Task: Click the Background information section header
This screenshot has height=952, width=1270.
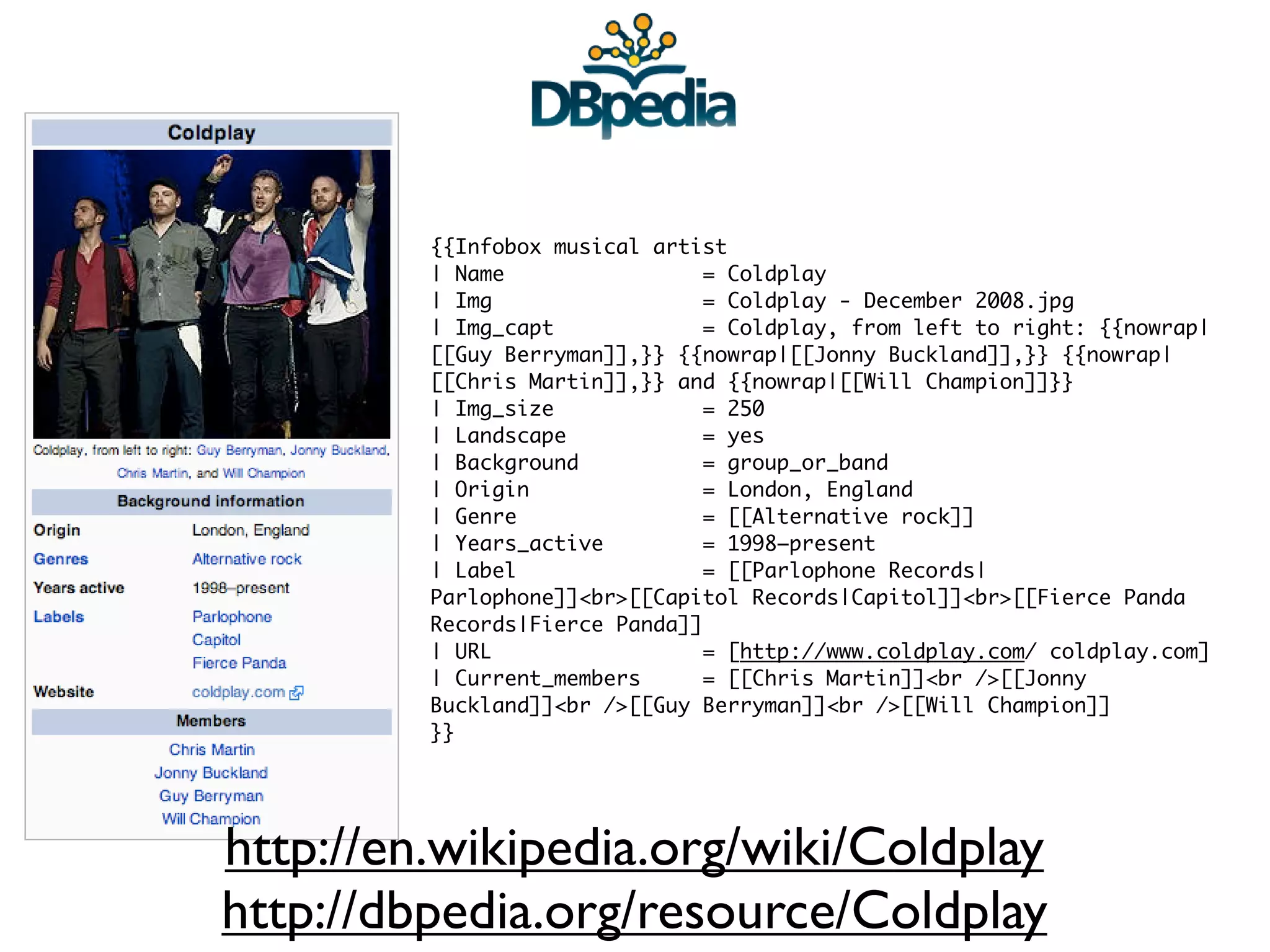Action: pos(211,501)
